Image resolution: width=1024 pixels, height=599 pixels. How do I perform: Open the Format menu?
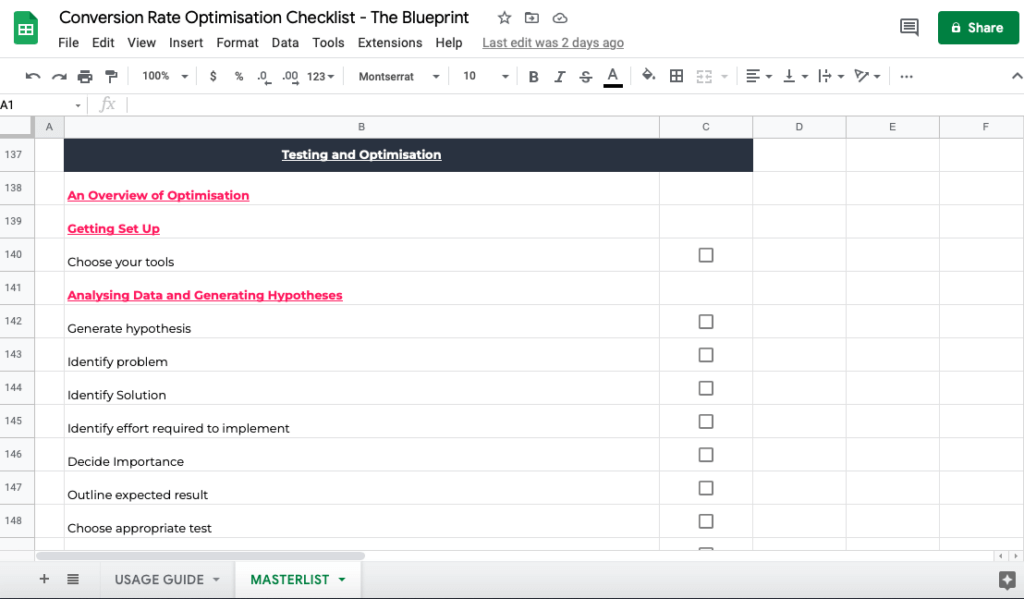238,42
